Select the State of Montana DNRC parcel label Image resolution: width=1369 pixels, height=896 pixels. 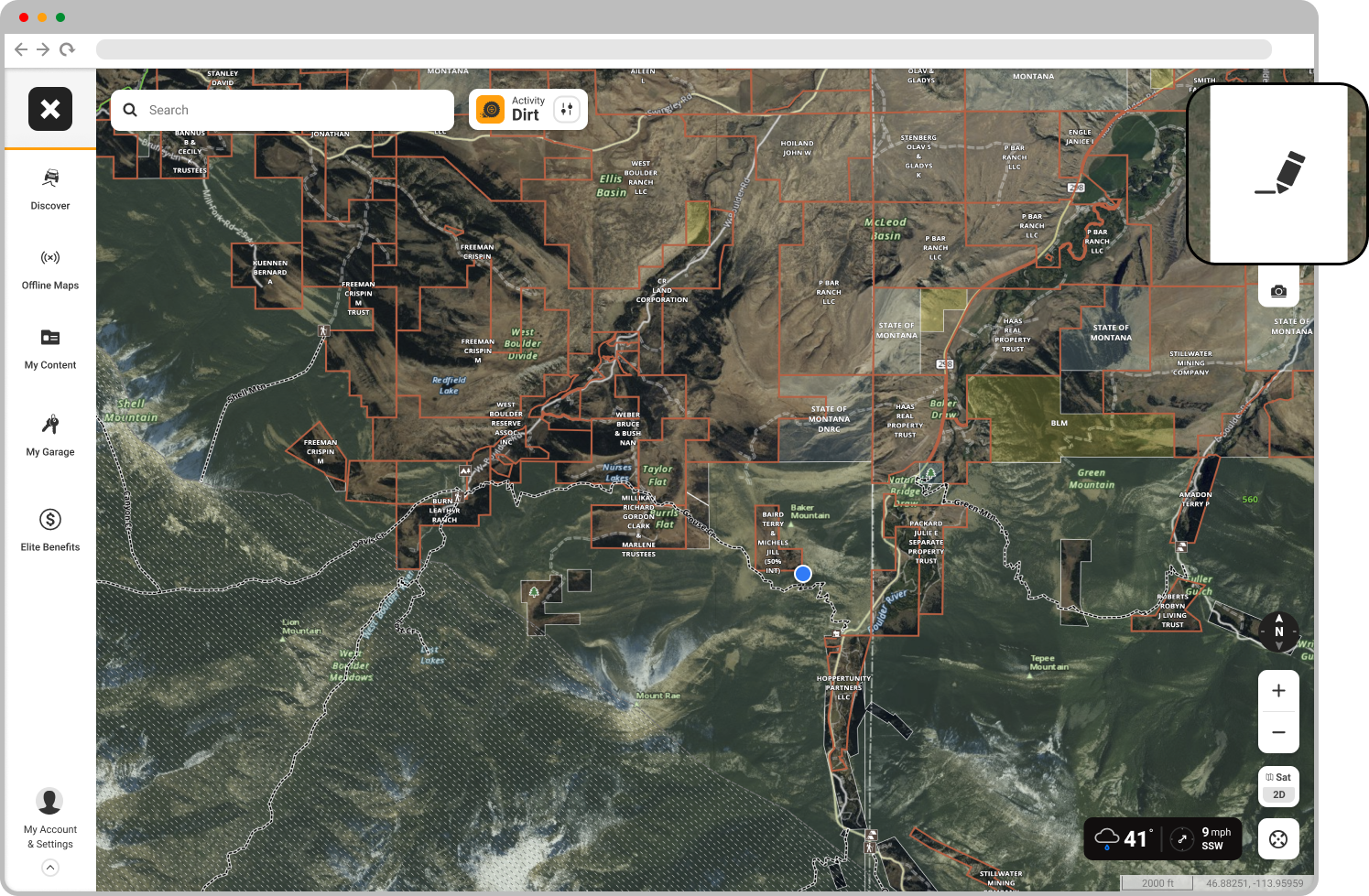pyautogui.click(x=829, y=419)
